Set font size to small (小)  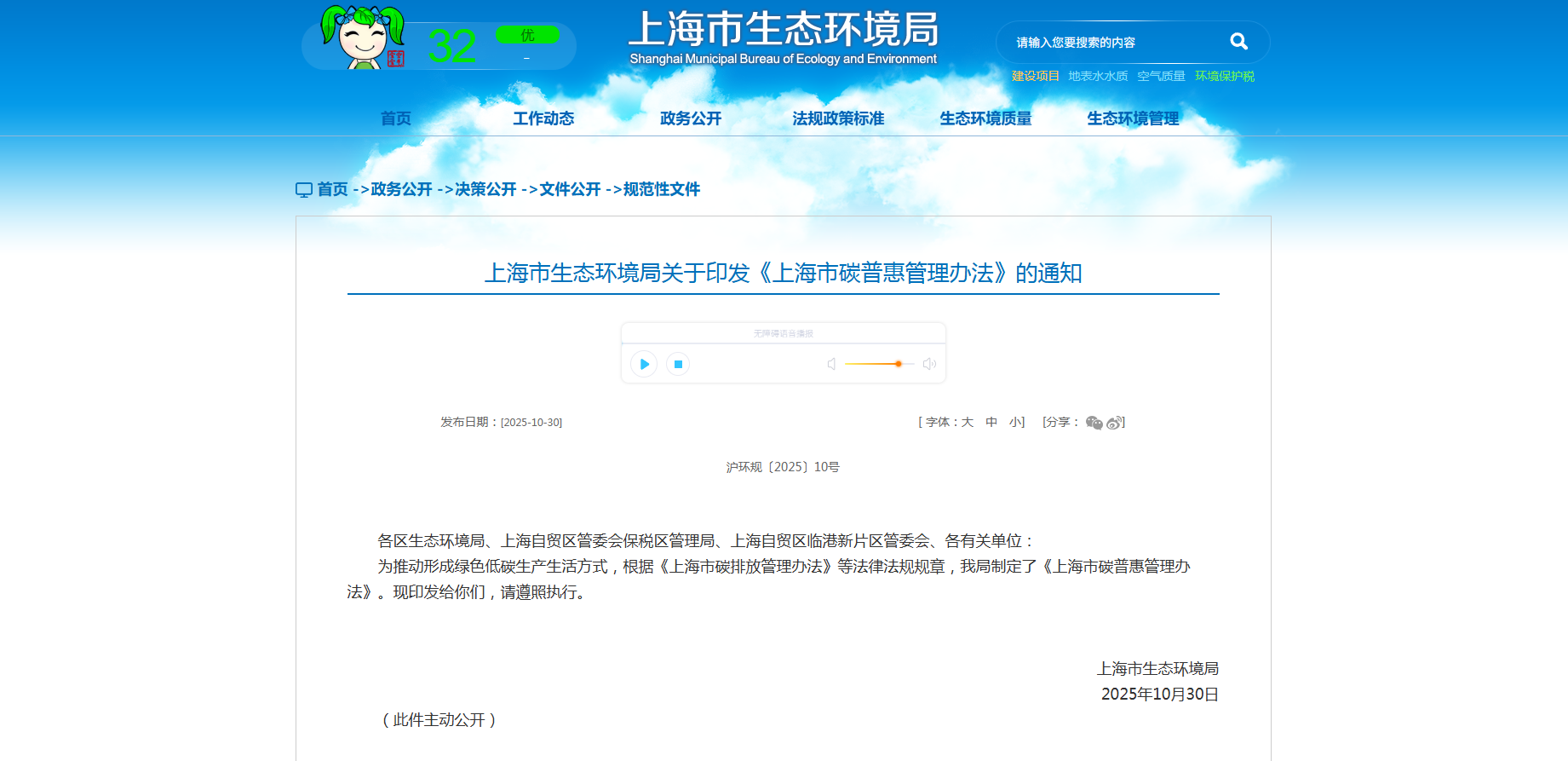(1015, 422)
